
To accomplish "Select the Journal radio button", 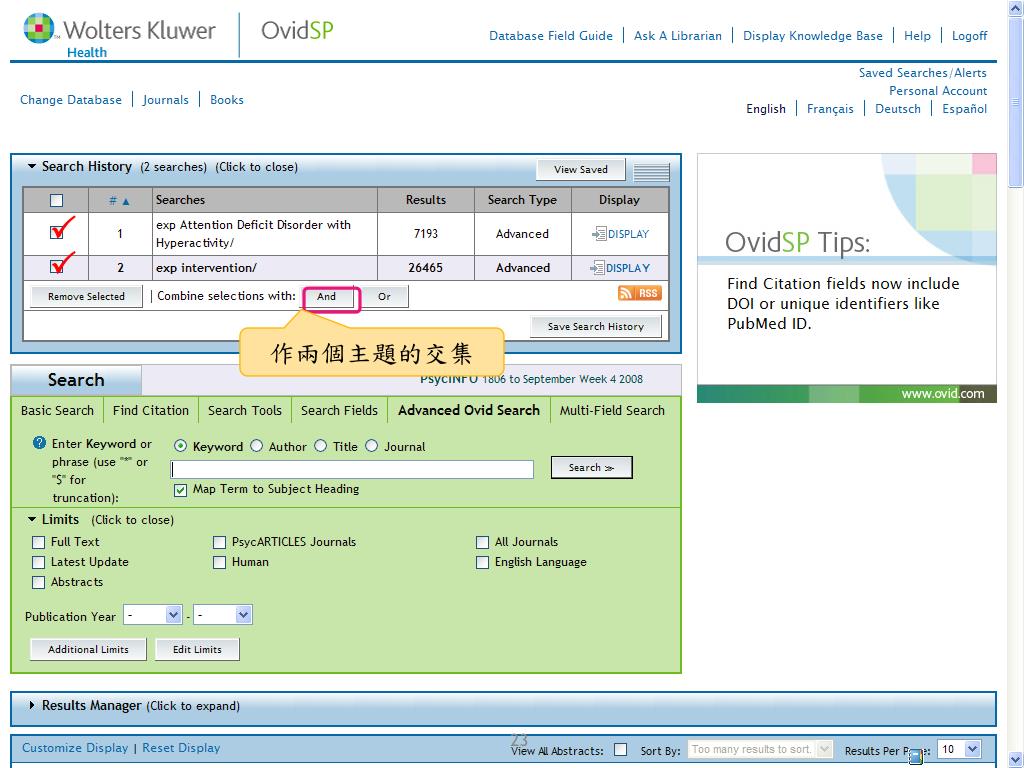I will pos(372,445).
